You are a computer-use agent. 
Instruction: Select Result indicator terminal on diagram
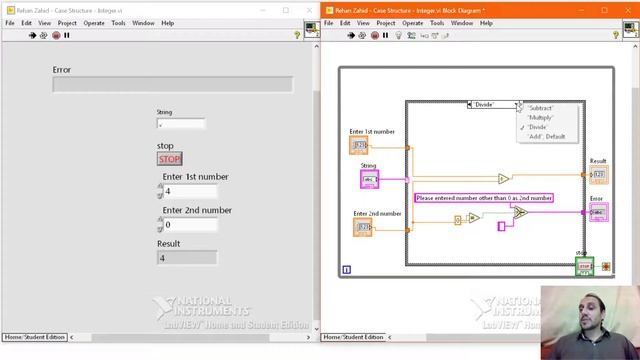[599, 175]
